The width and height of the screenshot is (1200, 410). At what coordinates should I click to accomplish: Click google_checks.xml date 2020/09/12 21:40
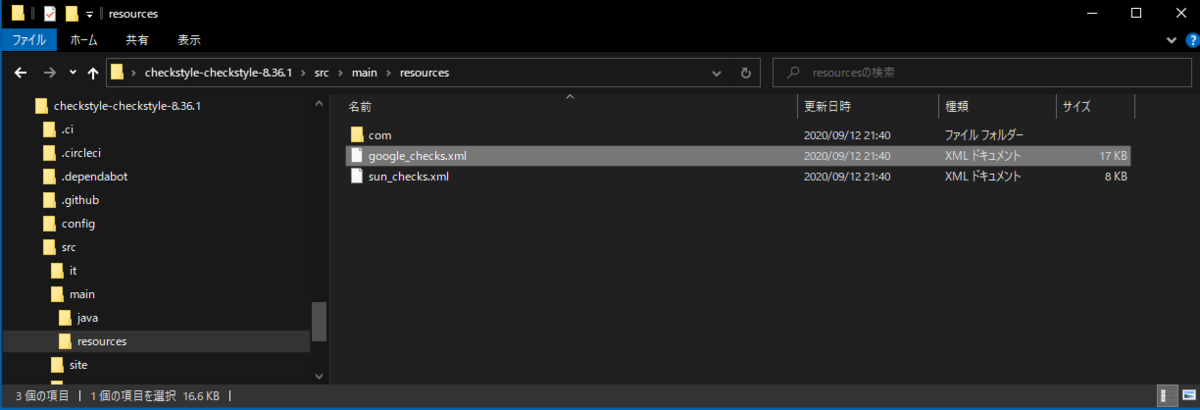pos(847,155)
